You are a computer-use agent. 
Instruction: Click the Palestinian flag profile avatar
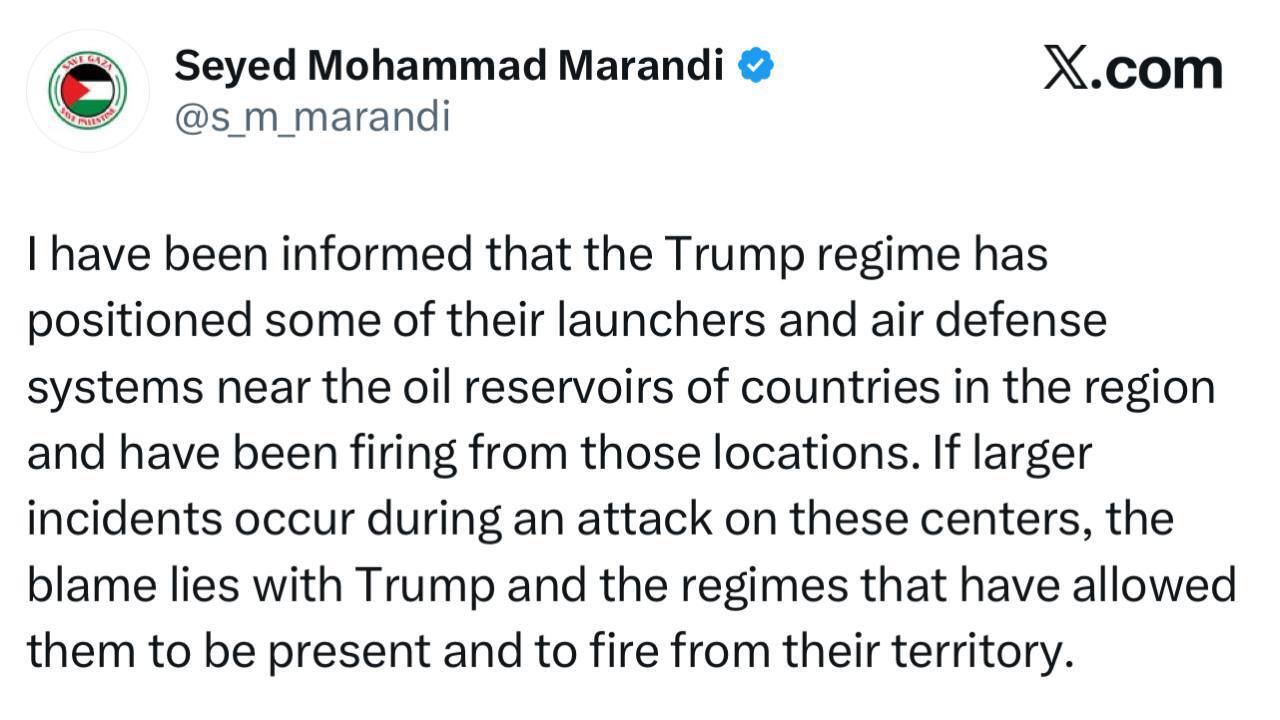pyautogui.click(x=88, y=91)
